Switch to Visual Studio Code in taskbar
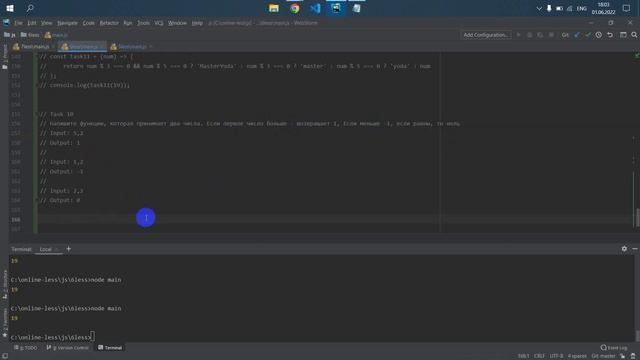 click(x=315, y=8)
